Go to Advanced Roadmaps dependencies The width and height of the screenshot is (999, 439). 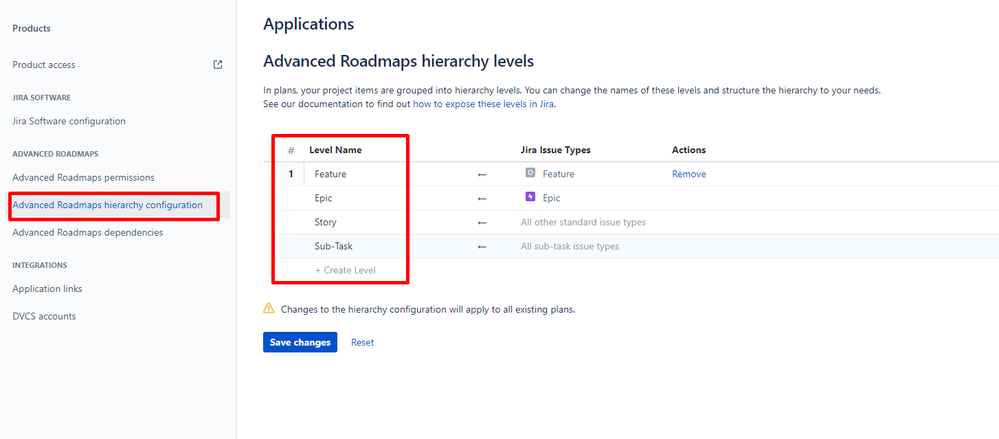(87, 233)
